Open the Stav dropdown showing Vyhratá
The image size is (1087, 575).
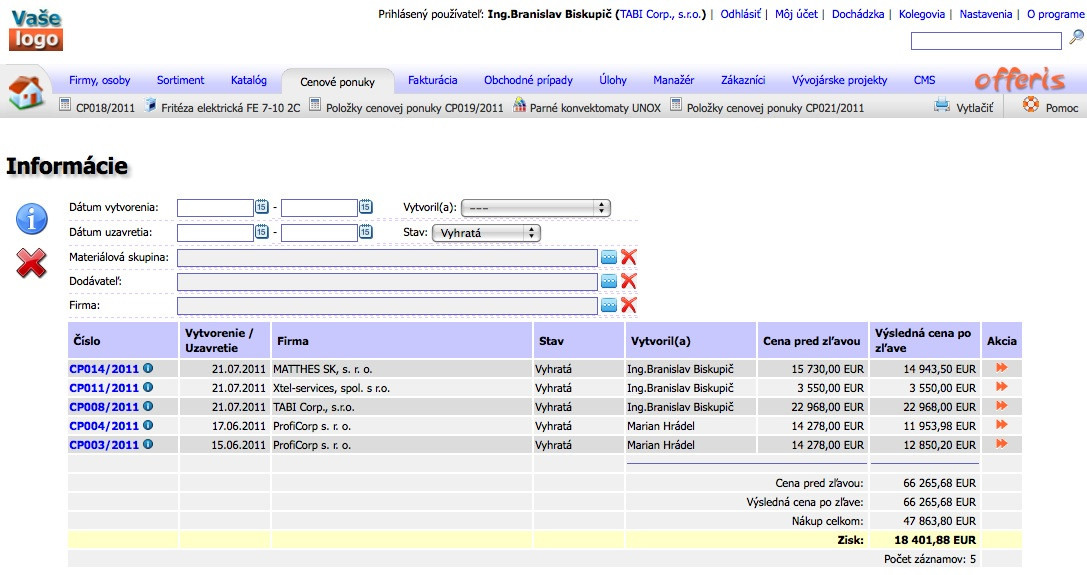point(486,233)
